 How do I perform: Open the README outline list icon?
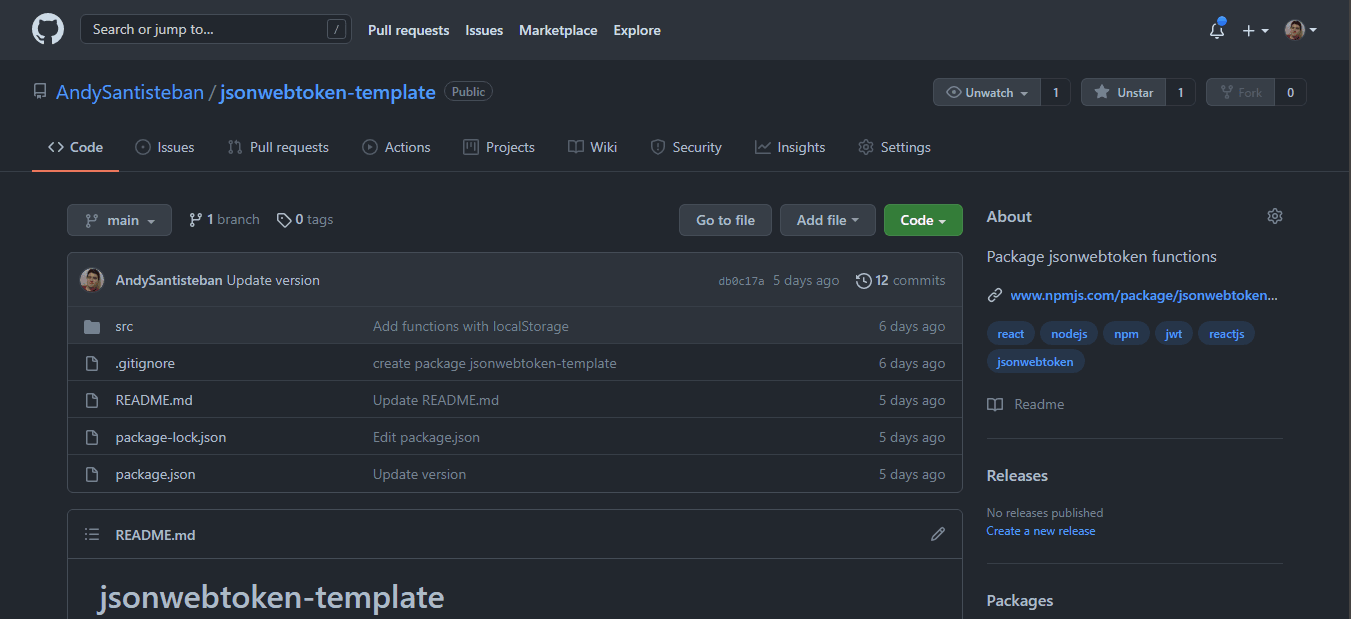[x=92, y=534]
